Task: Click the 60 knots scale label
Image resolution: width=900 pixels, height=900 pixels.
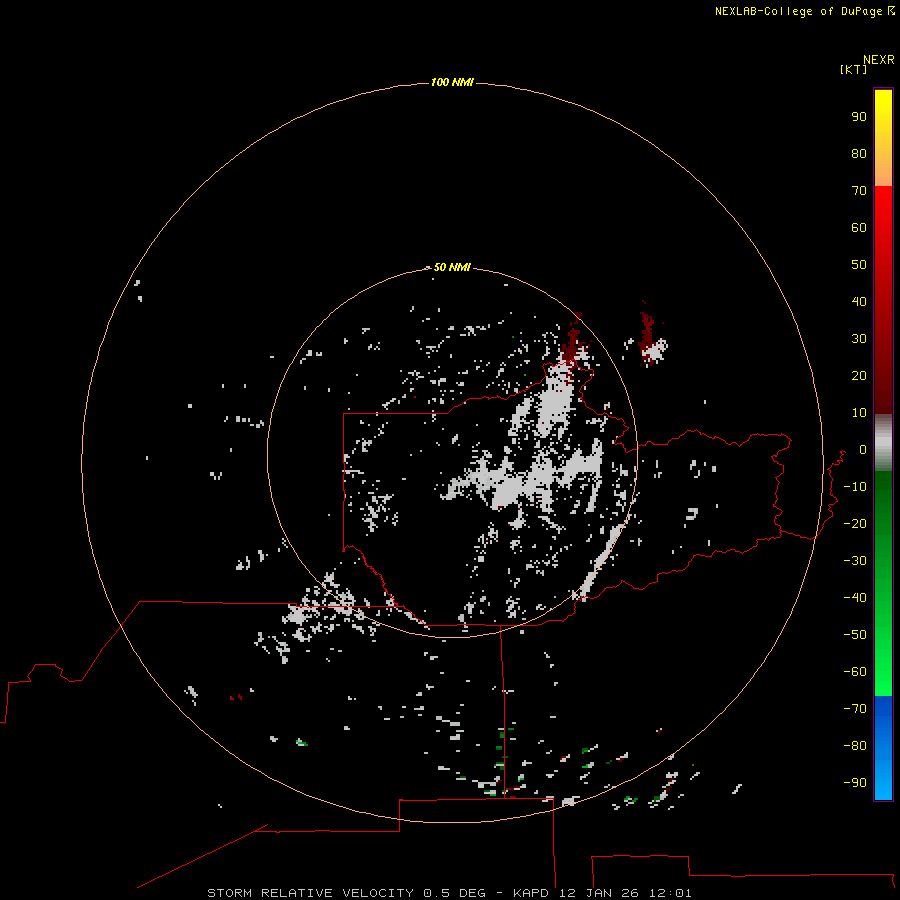Action: click(859, 227)
